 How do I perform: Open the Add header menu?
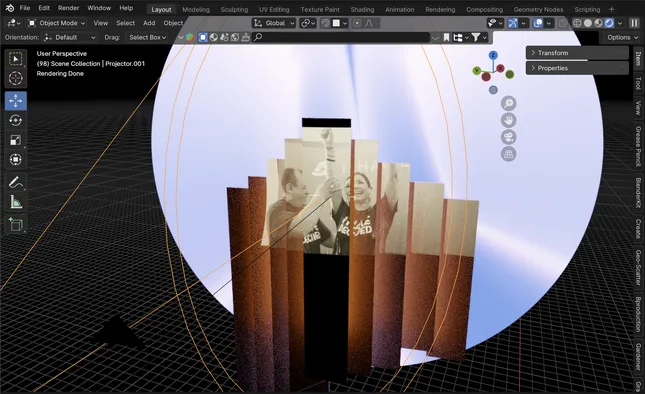point(149,23)
